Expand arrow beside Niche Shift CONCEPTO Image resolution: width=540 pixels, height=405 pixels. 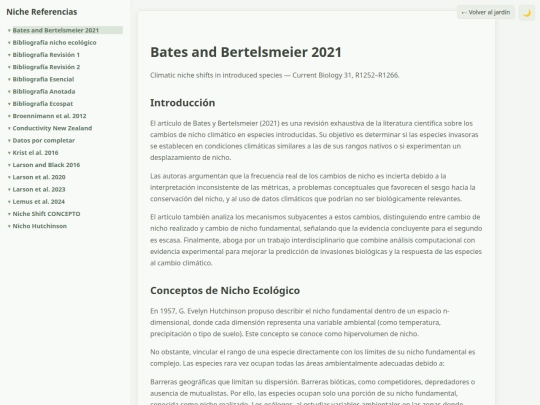point(9,214)
